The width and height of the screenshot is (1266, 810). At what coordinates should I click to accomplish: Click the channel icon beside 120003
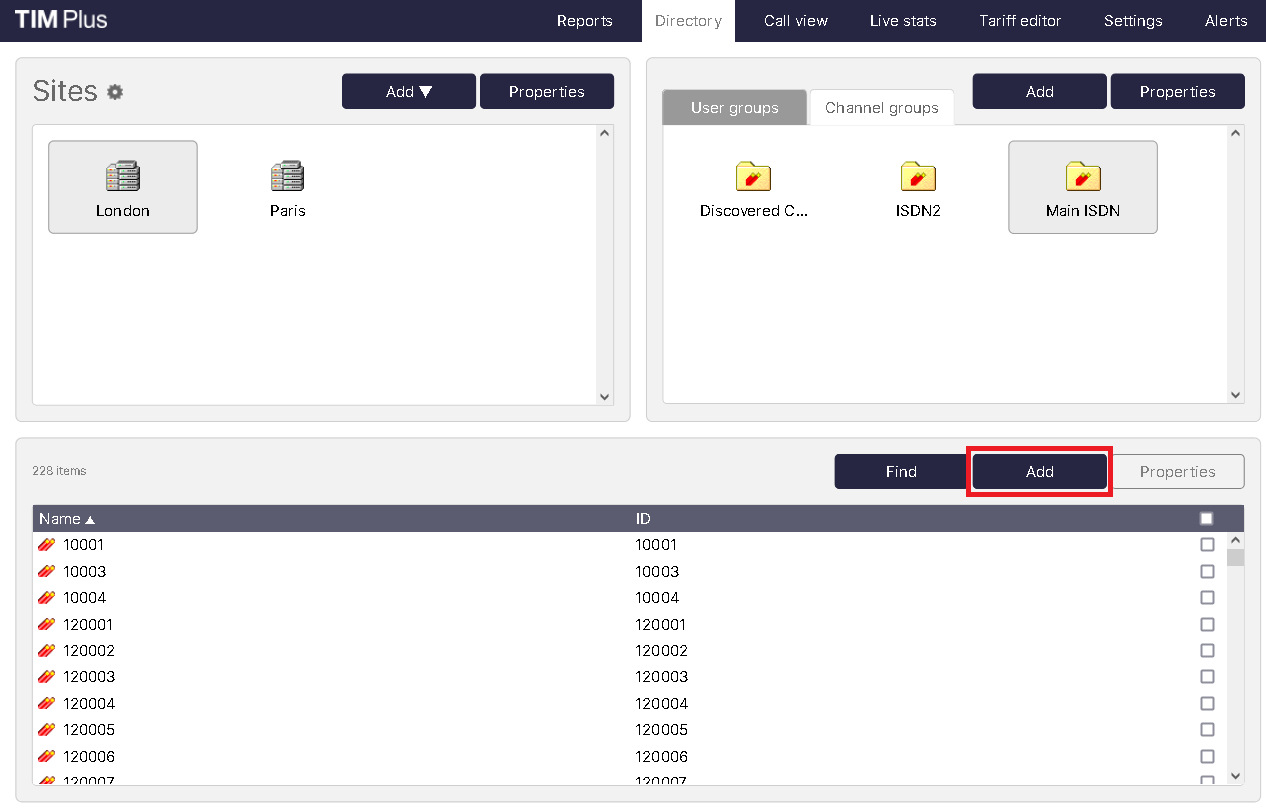click(x=46, y=677)
